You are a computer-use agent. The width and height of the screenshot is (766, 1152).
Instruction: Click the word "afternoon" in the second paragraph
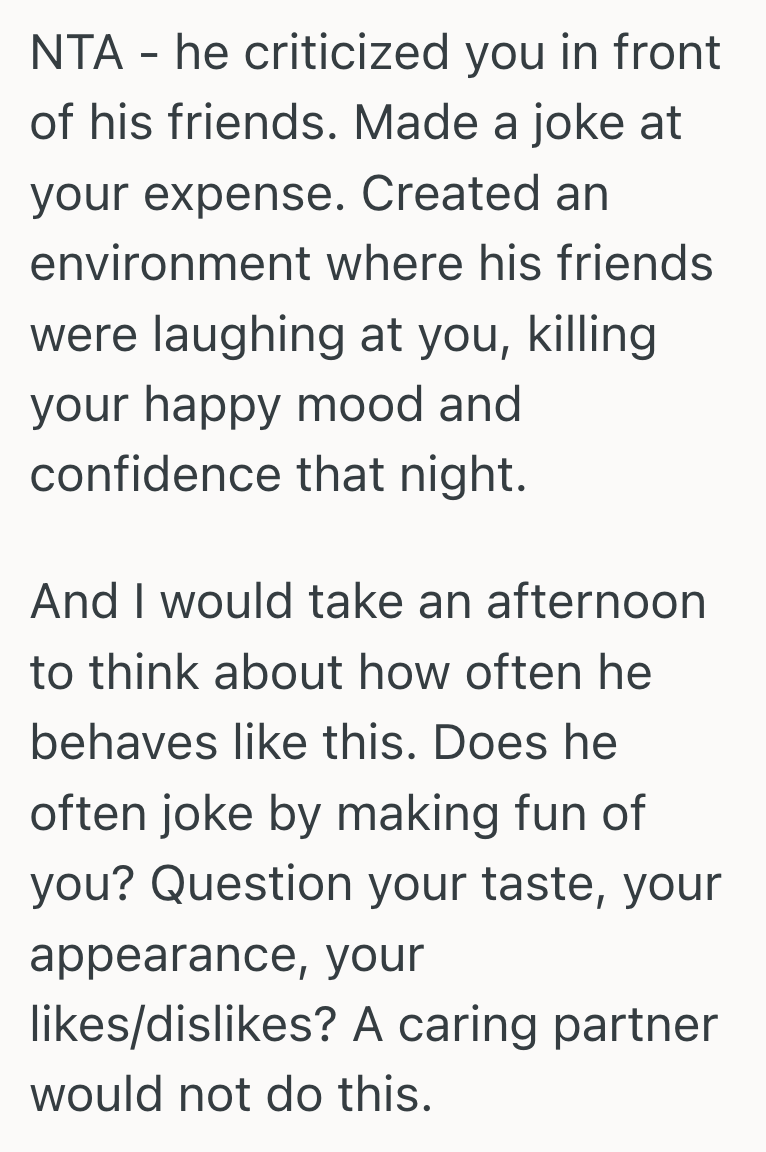596,602
